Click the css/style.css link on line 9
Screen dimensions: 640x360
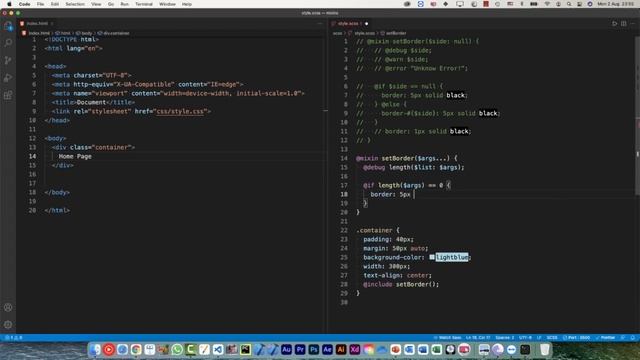[x=180, y=111]
